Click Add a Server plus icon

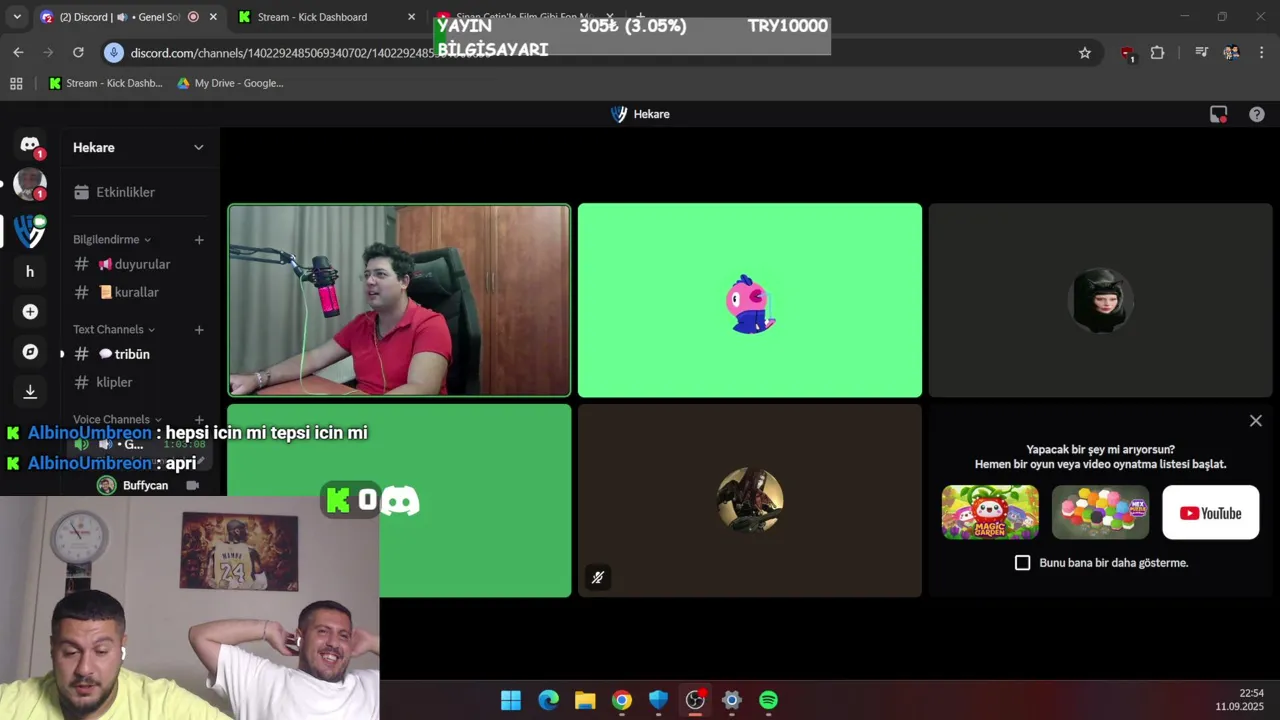pyautogui.click(x=30, y=312)
